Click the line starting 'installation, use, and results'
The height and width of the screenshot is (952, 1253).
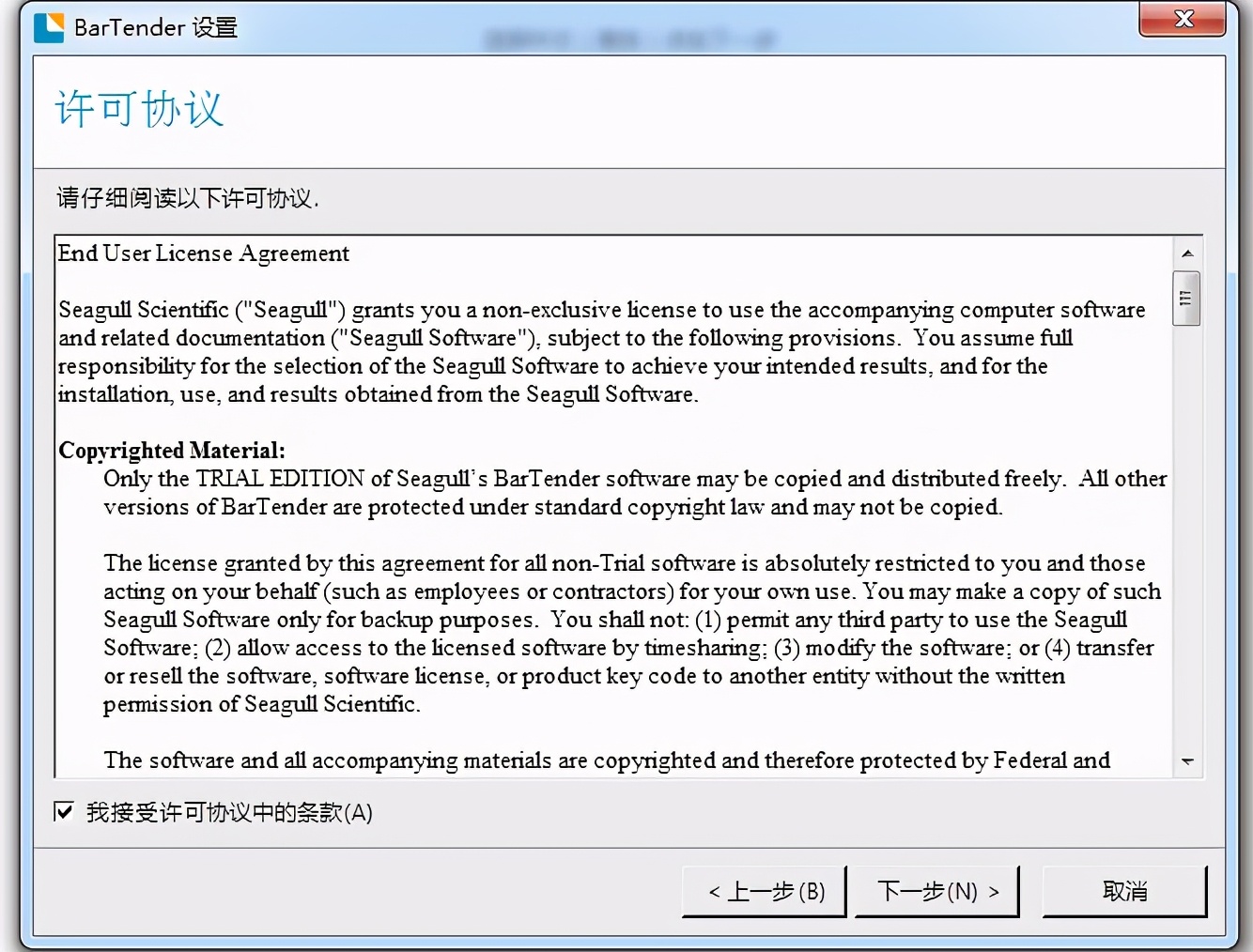379,394
